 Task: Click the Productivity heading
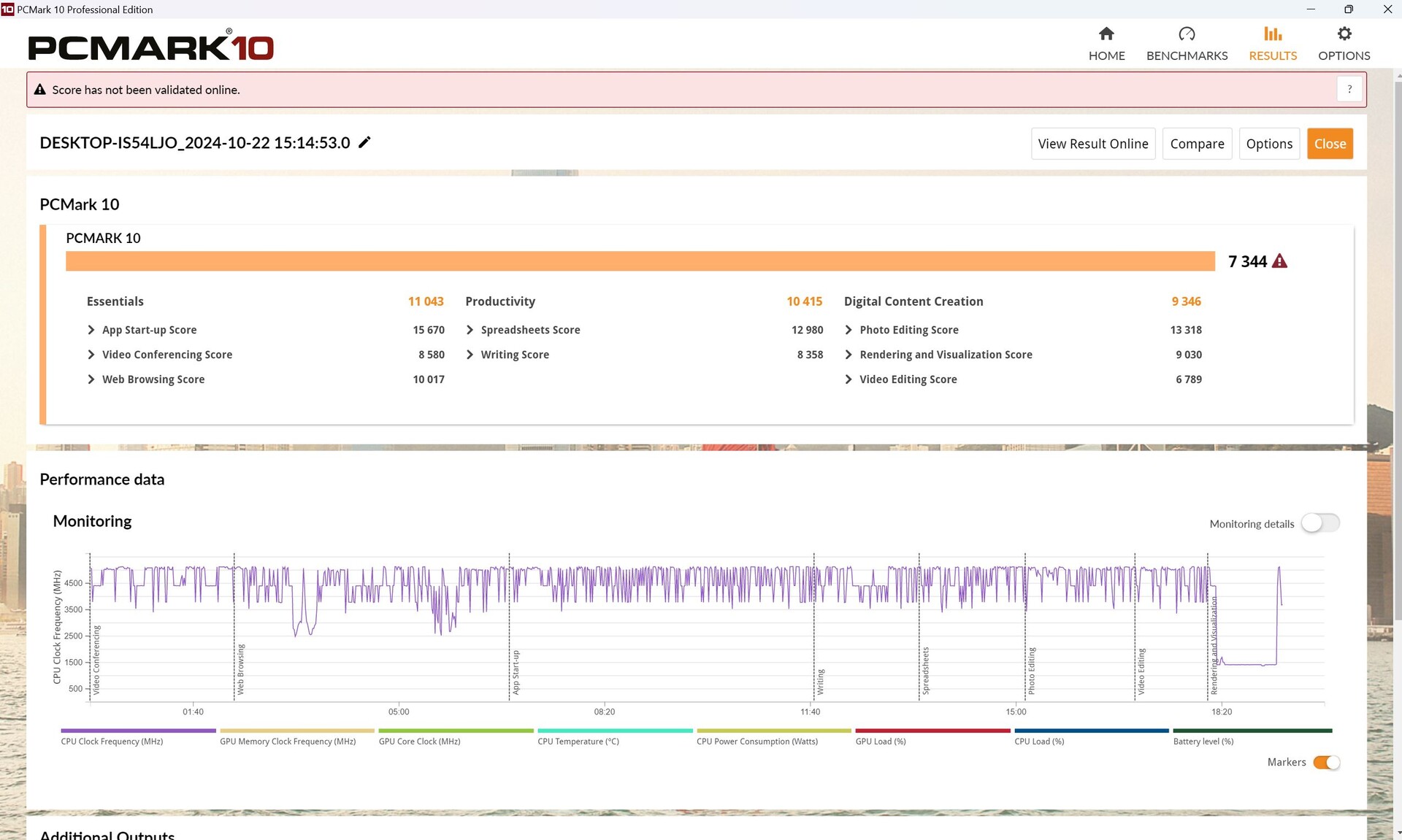coord(500,301)
